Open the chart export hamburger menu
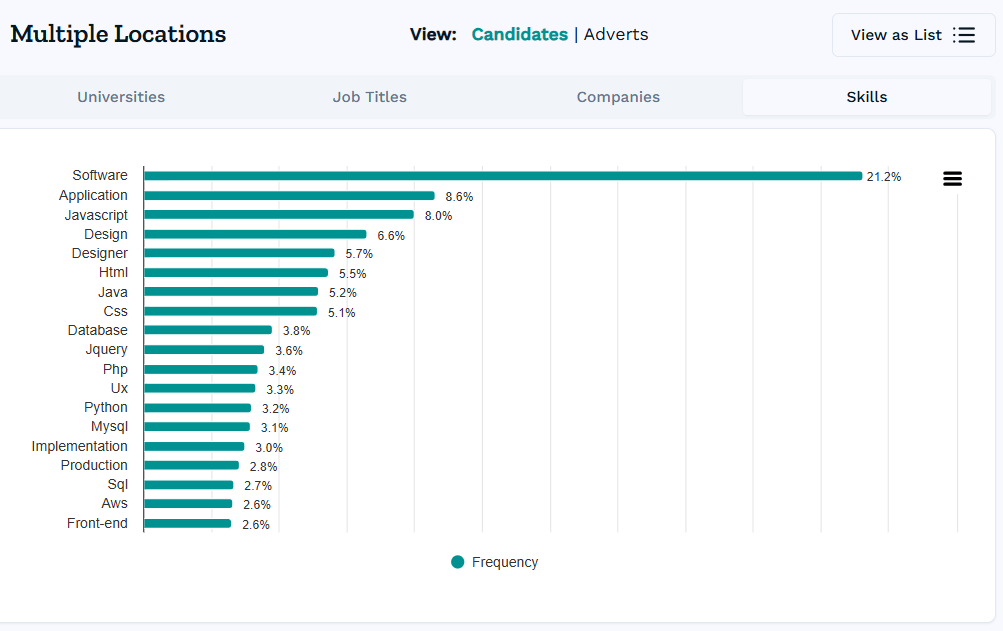 951,178
